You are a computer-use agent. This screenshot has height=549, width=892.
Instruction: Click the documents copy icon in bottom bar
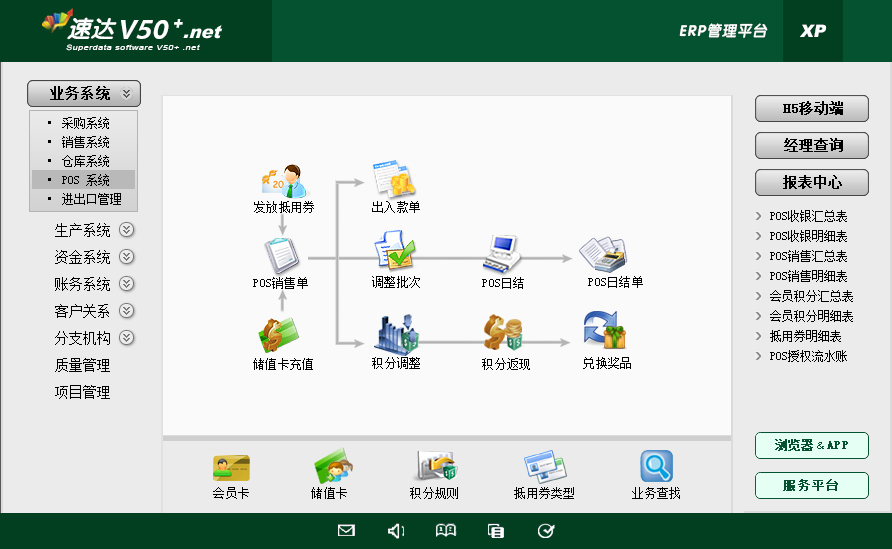click(x=496, y=531)
